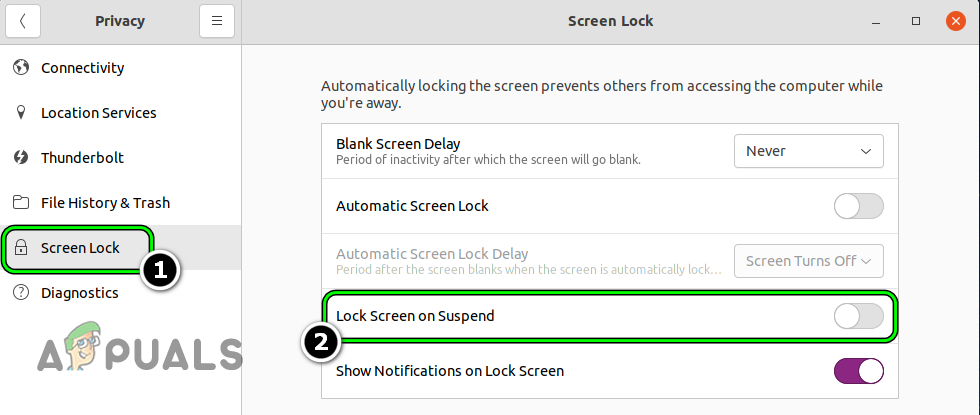This screenshot has height=415, width=980.
Task: Open File History & Trash settings
Action: pos(105,203)
